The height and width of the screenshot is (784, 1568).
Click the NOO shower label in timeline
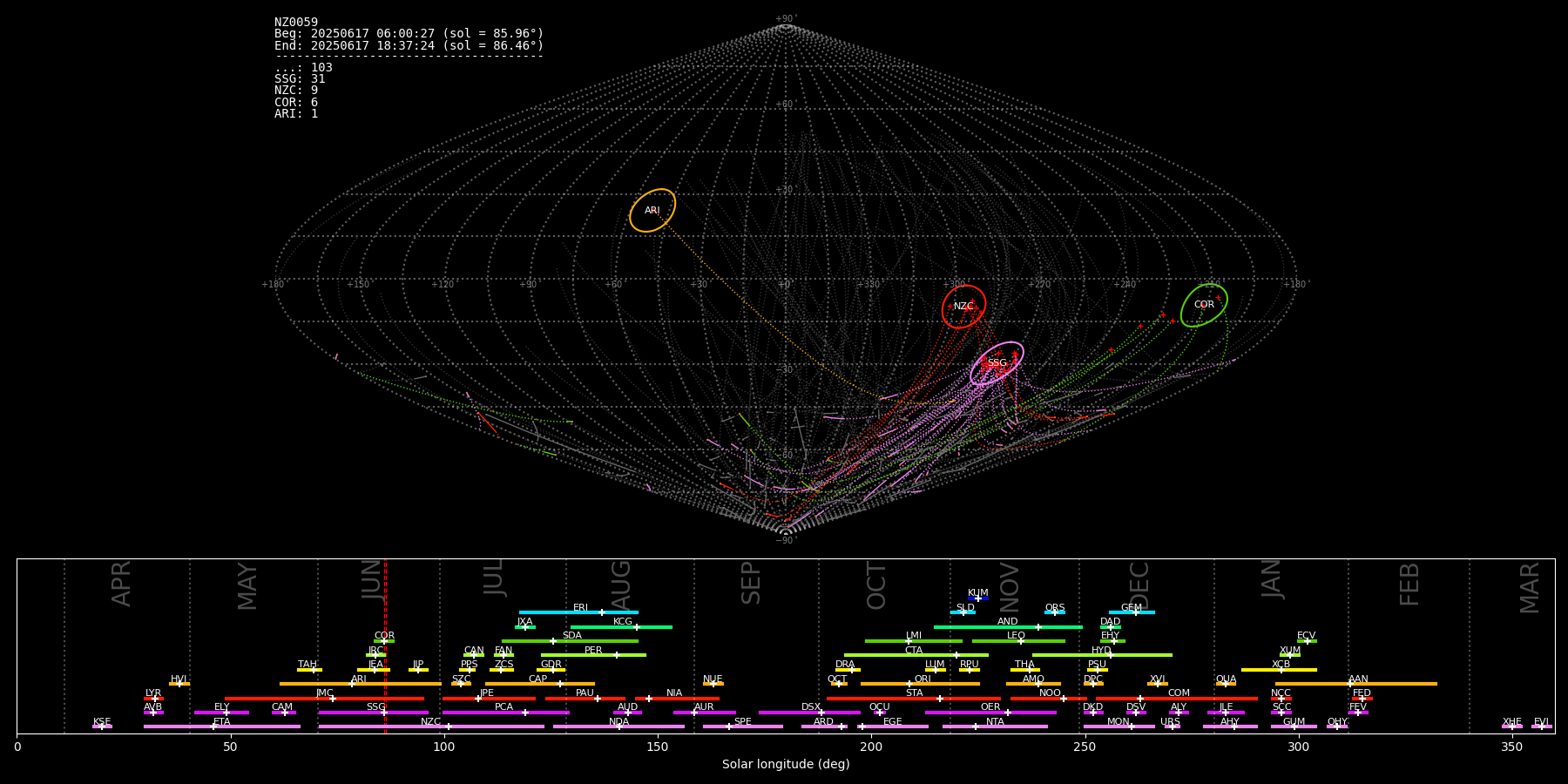[x=1051, y=693]
